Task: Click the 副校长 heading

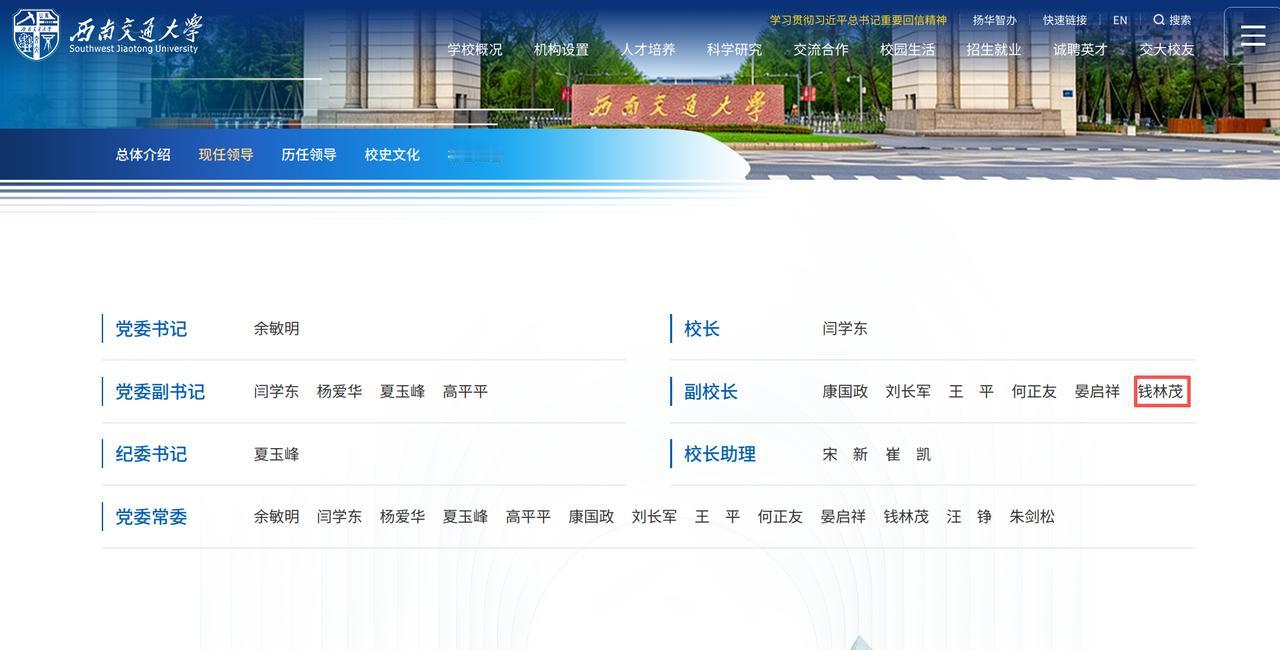Action: point(711,392)
